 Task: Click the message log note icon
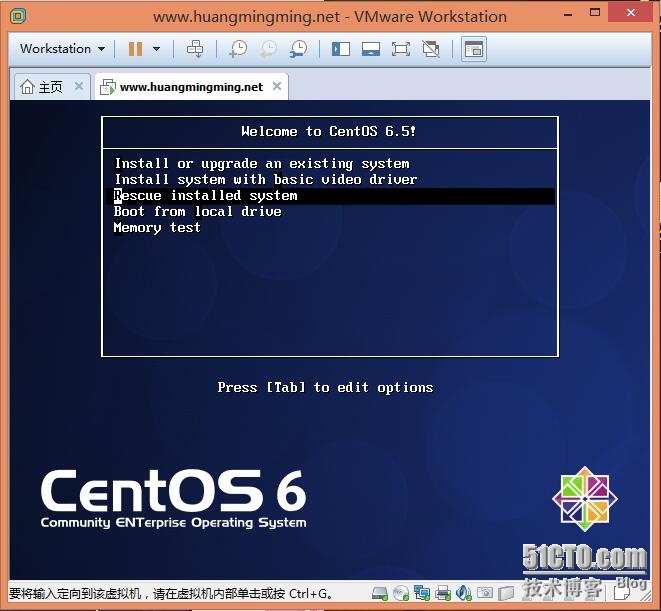pyautogui.click(x=622, y=594)
